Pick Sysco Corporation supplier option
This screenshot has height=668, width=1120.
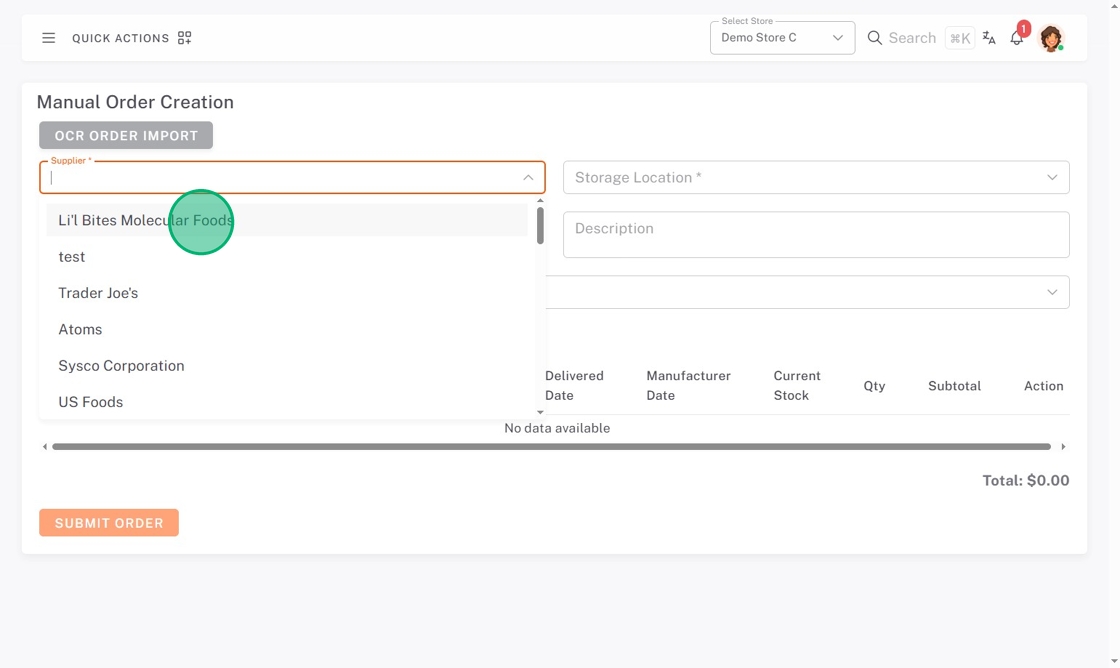pos(121,366)
